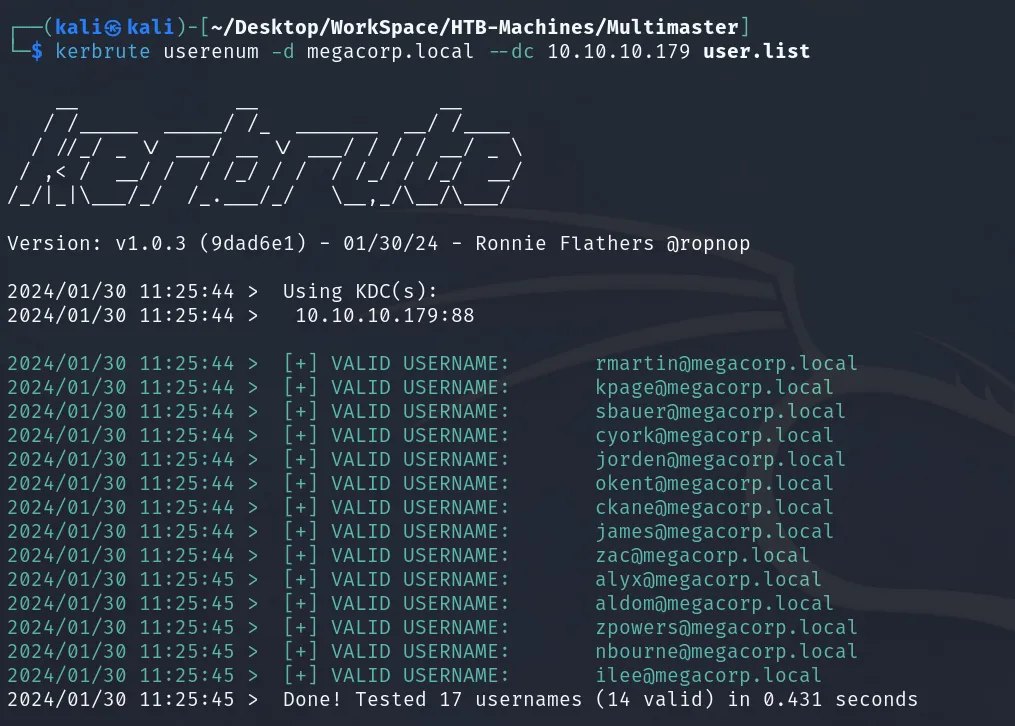
Task: Select aldom@megacorp.local username
Action: point(714,603)
